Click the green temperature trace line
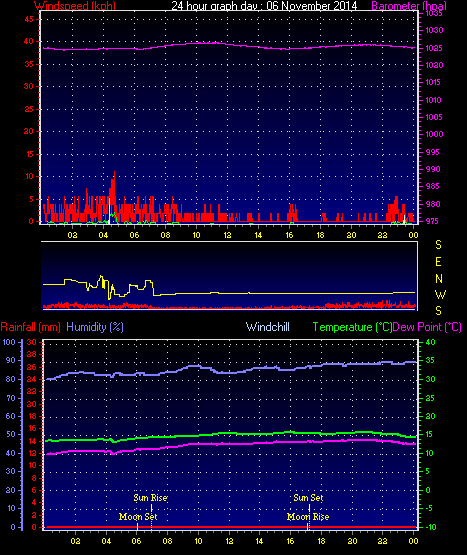 [229, 434]
